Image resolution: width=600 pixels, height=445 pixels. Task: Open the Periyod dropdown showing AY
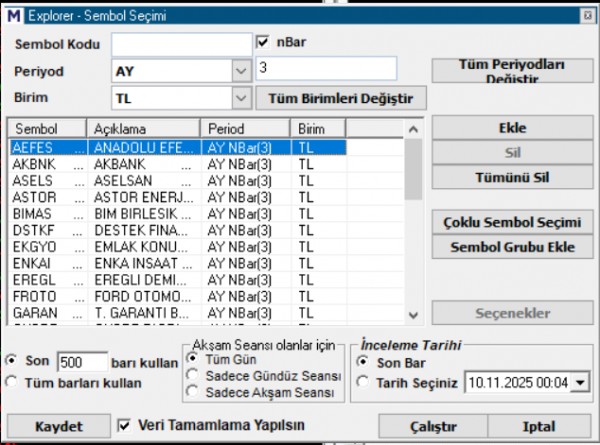click(x=240, y=71)
